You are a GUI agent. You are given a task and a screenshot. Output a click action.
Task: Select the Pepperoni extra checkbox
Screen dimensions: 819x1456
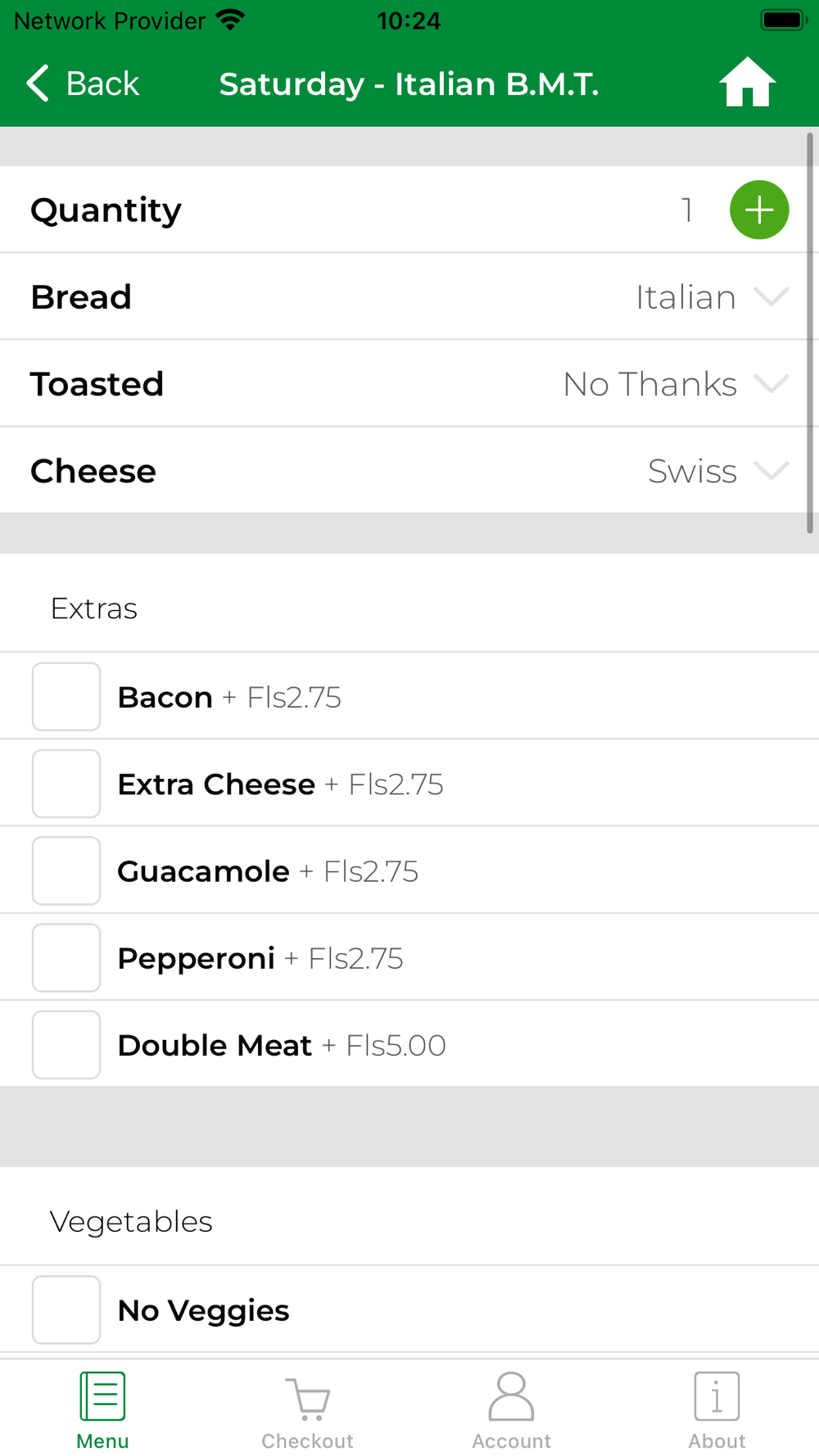tap(66, 958)
